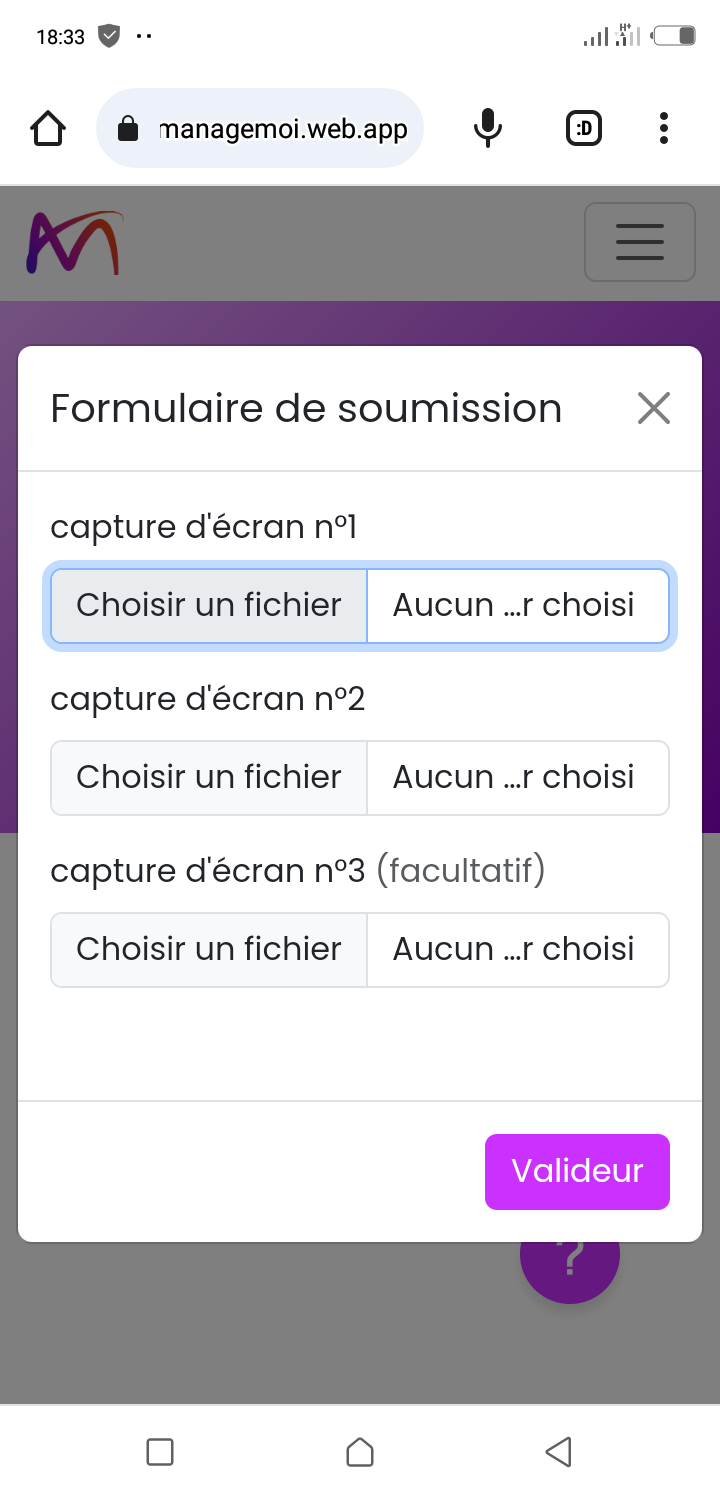
Task: Expand the hamburger navigation menu
Action: (x=640, y=242)
